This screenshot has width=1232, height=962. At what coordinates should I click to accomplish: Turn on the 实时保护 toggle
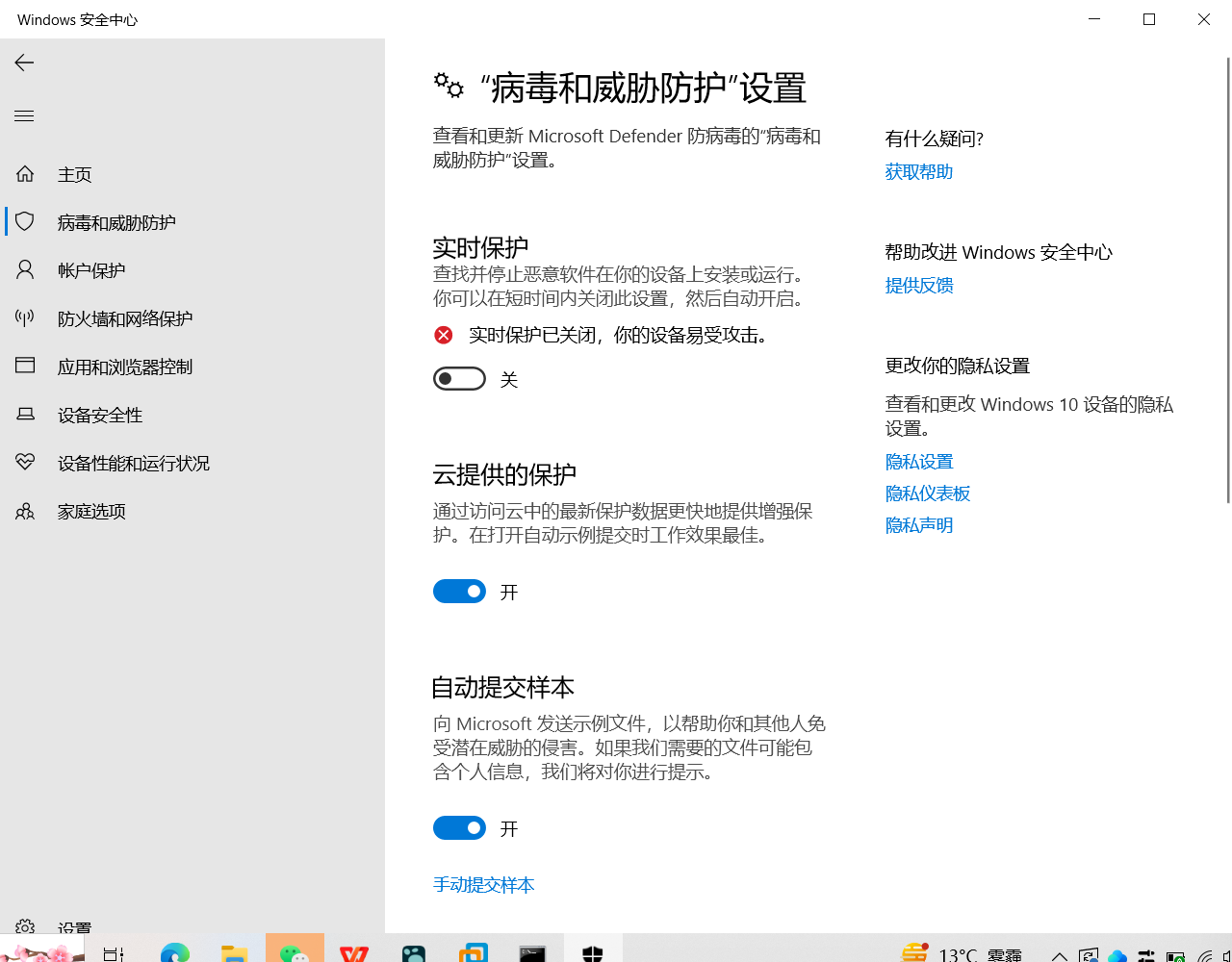(459, 379)
